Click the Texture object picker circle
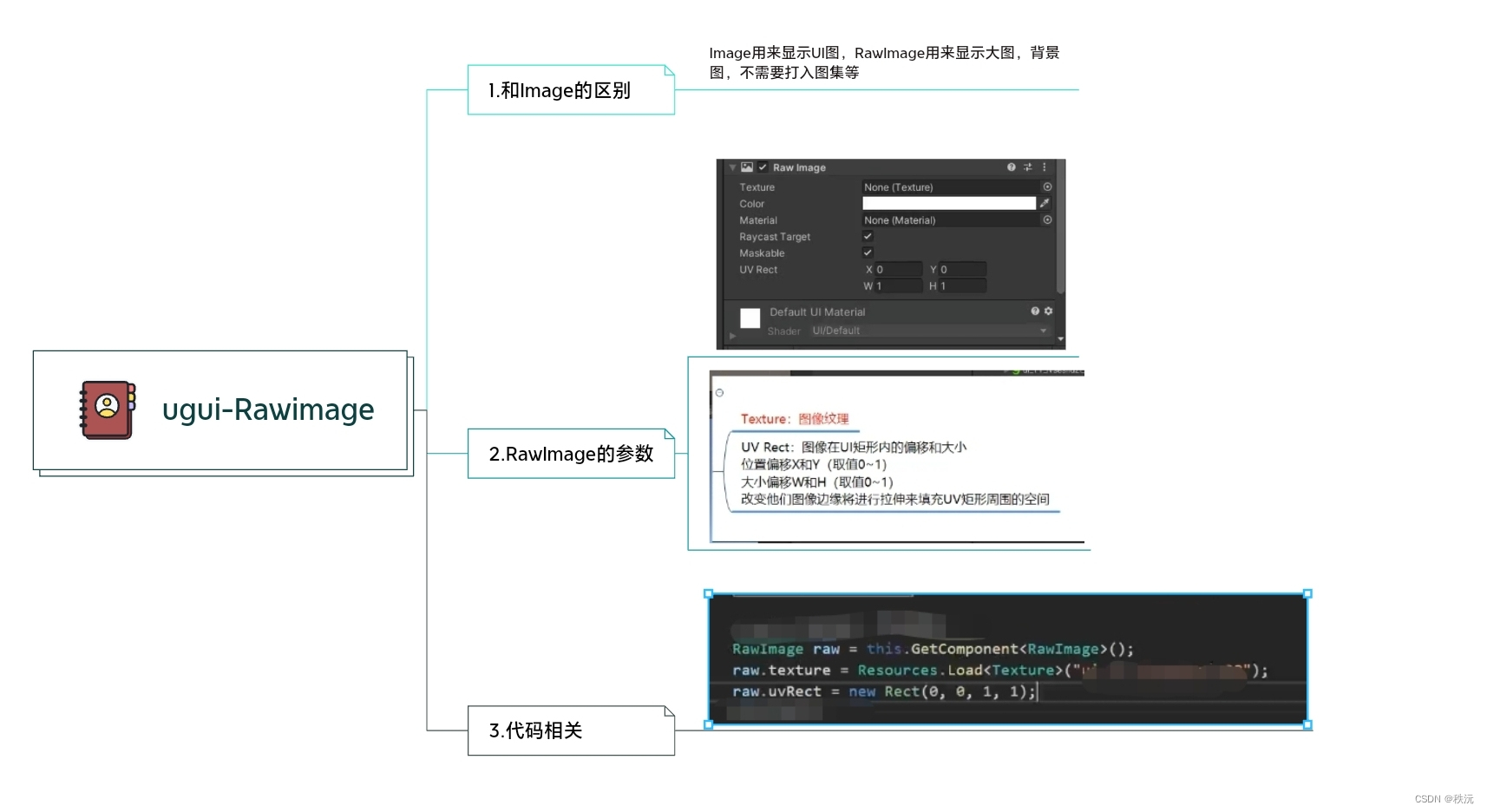 click(1047, 187)
